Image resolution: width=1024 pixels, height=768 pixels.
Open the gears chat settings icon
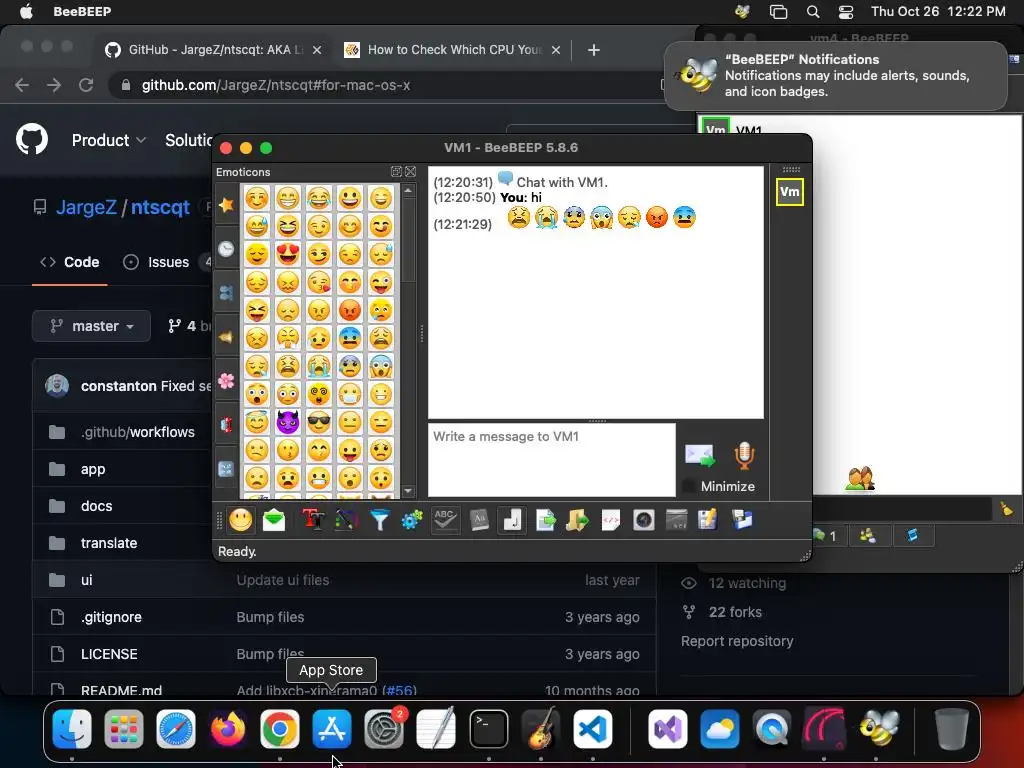click(x=412, y=520)
